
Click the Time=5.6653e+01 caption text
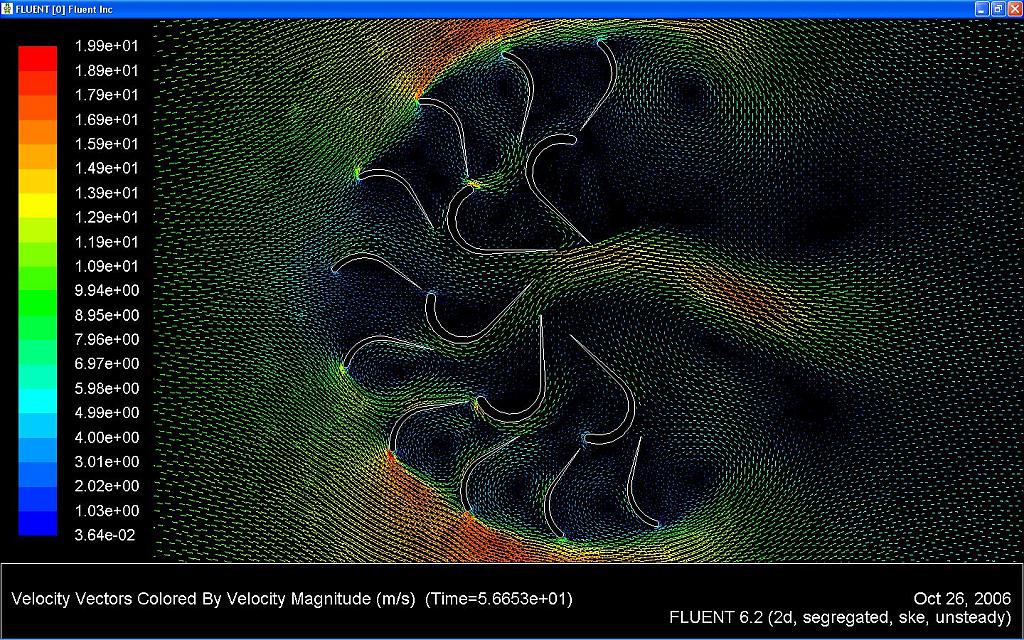(499, 599)
